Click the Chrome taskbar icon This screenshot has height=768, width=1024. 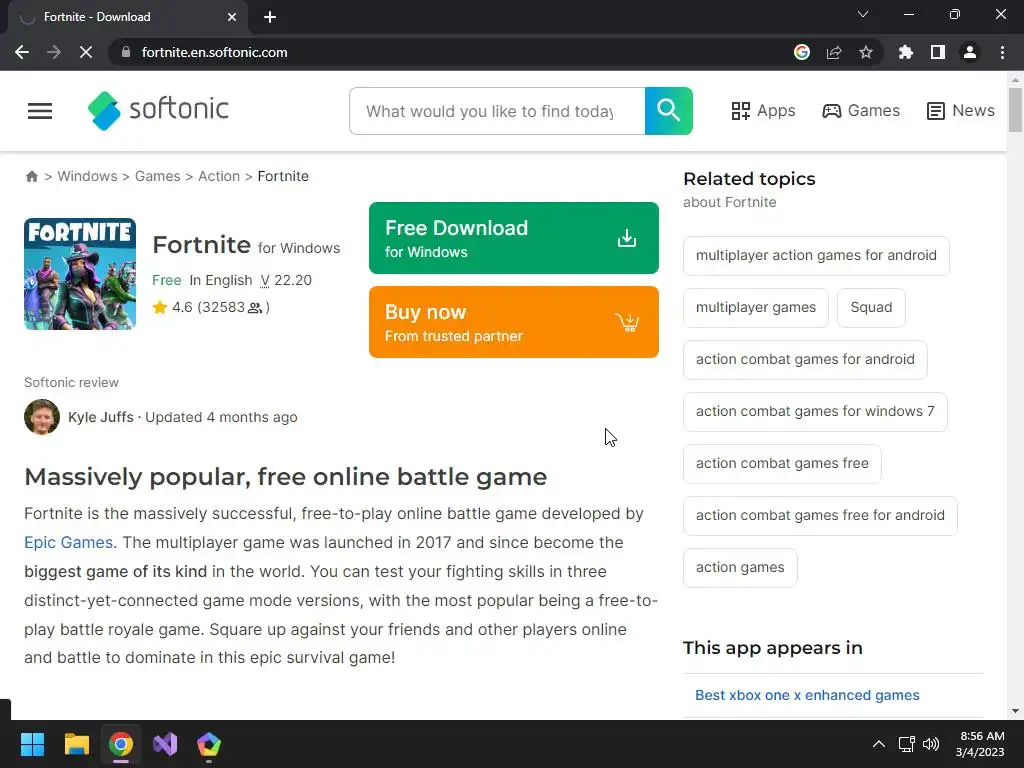[121, 744]
